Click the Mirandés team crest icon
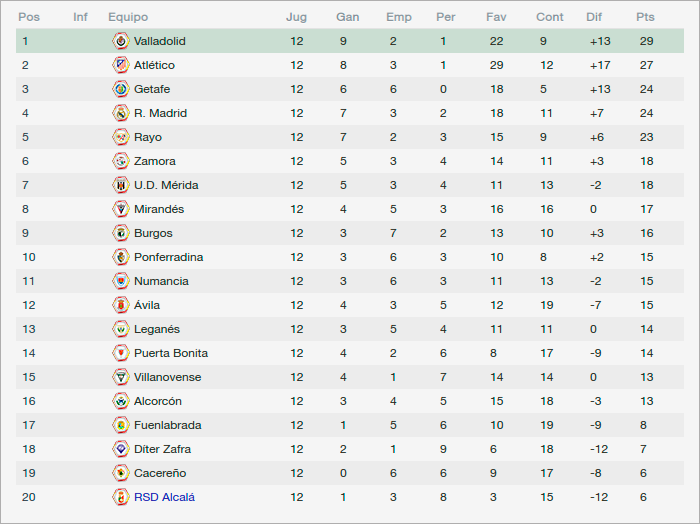Image resolution: width=700 pixels, height=524 pixels. pos(121,209)
